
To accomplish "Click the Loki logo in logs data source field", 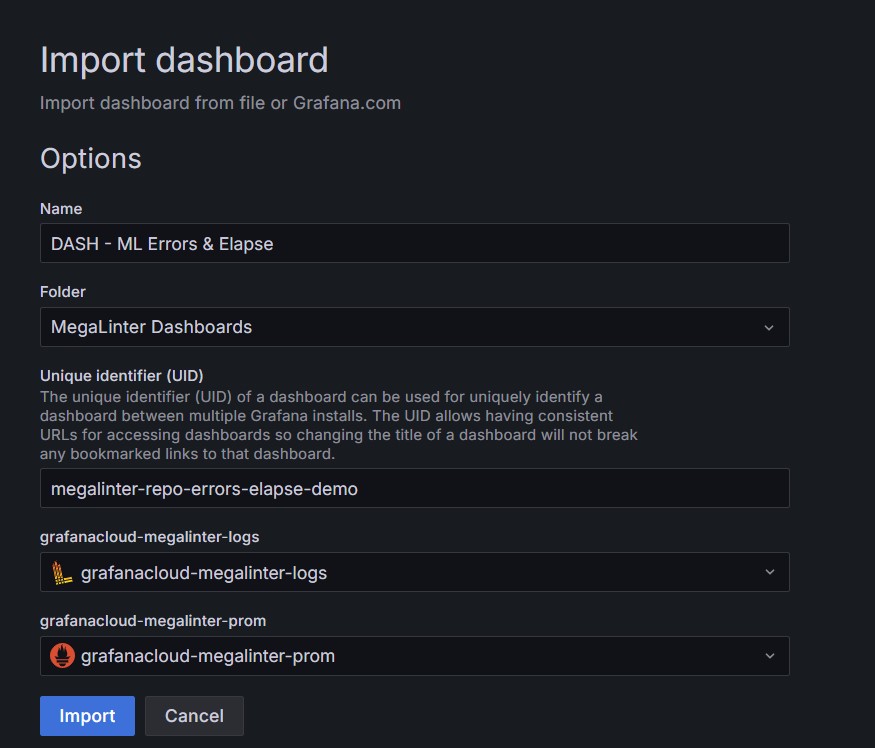I will pos(63,573).
